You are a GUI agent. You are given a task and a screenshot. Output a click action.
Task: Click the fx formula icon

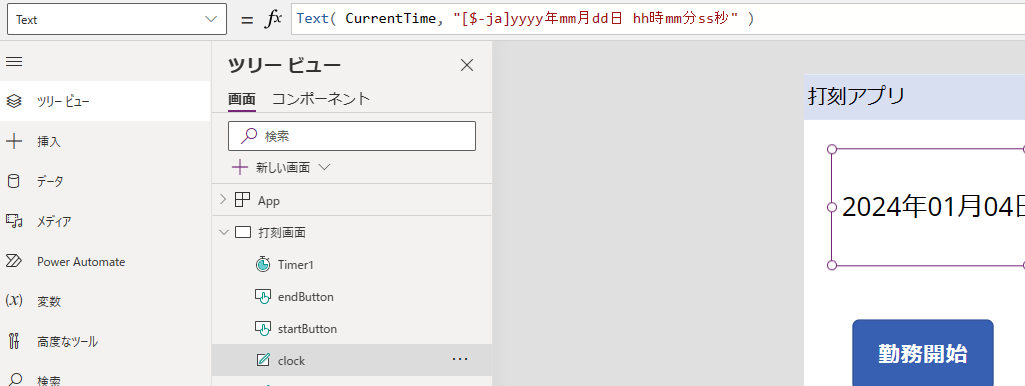(273, 20)
